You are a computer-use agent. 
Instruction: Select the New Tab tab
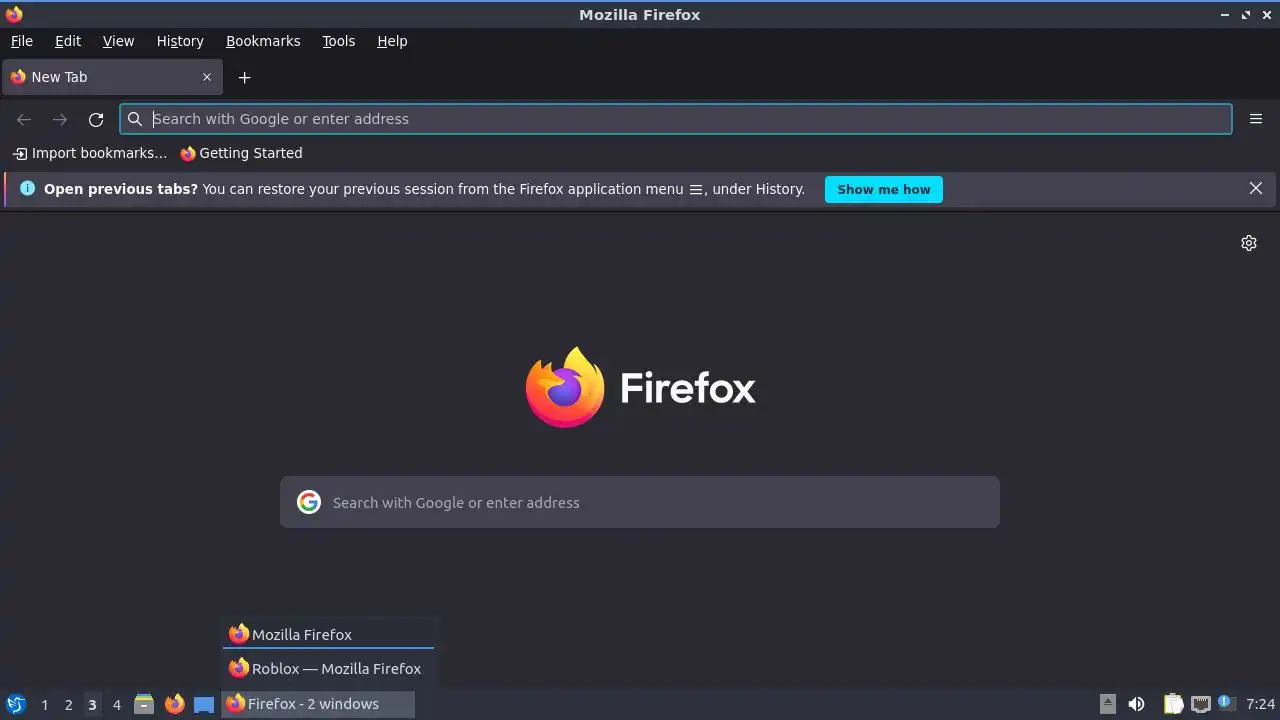[111, 77]
